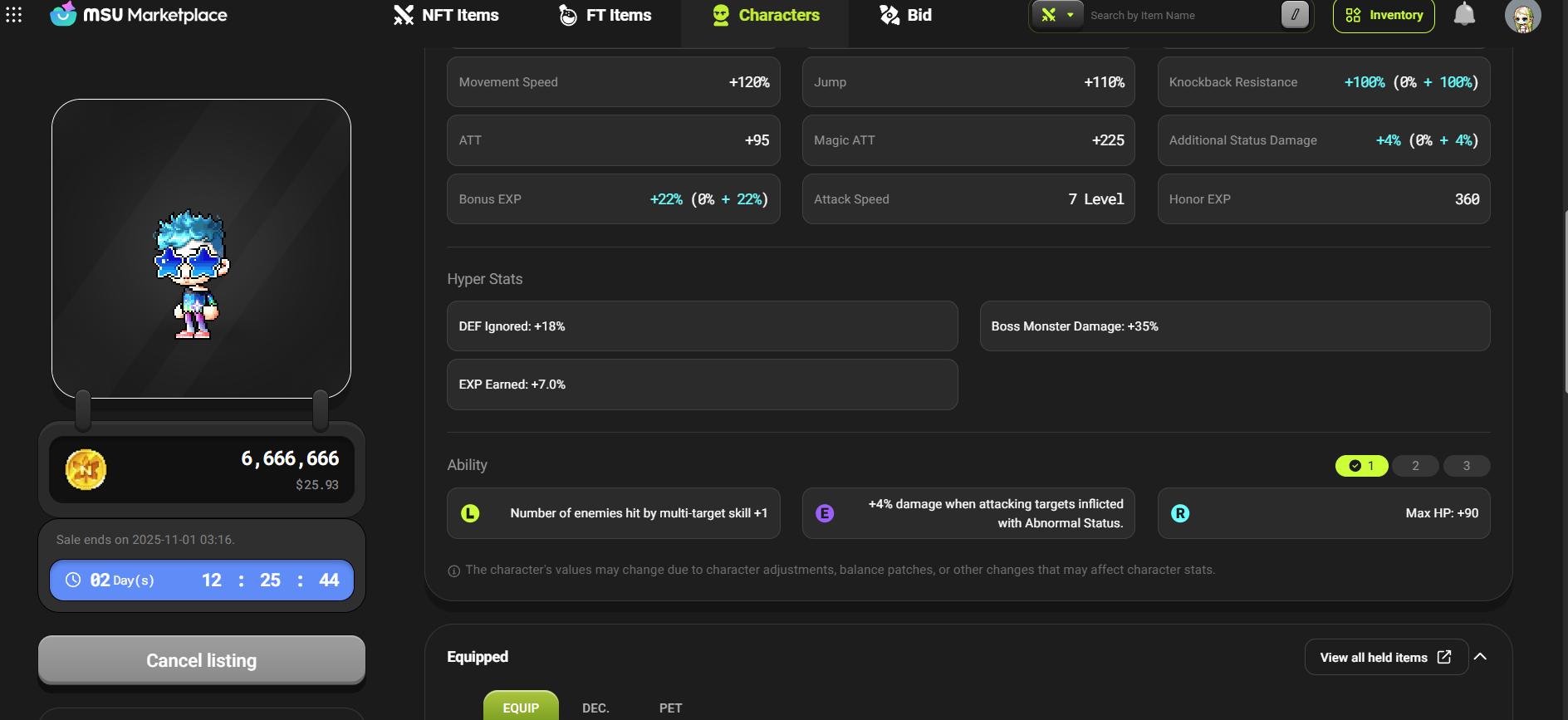This screenshot has width=1568, height=720.
Task: Click the Knockback Resistance +100% row
Action: pyautogui.click(x=1324, y=82)
